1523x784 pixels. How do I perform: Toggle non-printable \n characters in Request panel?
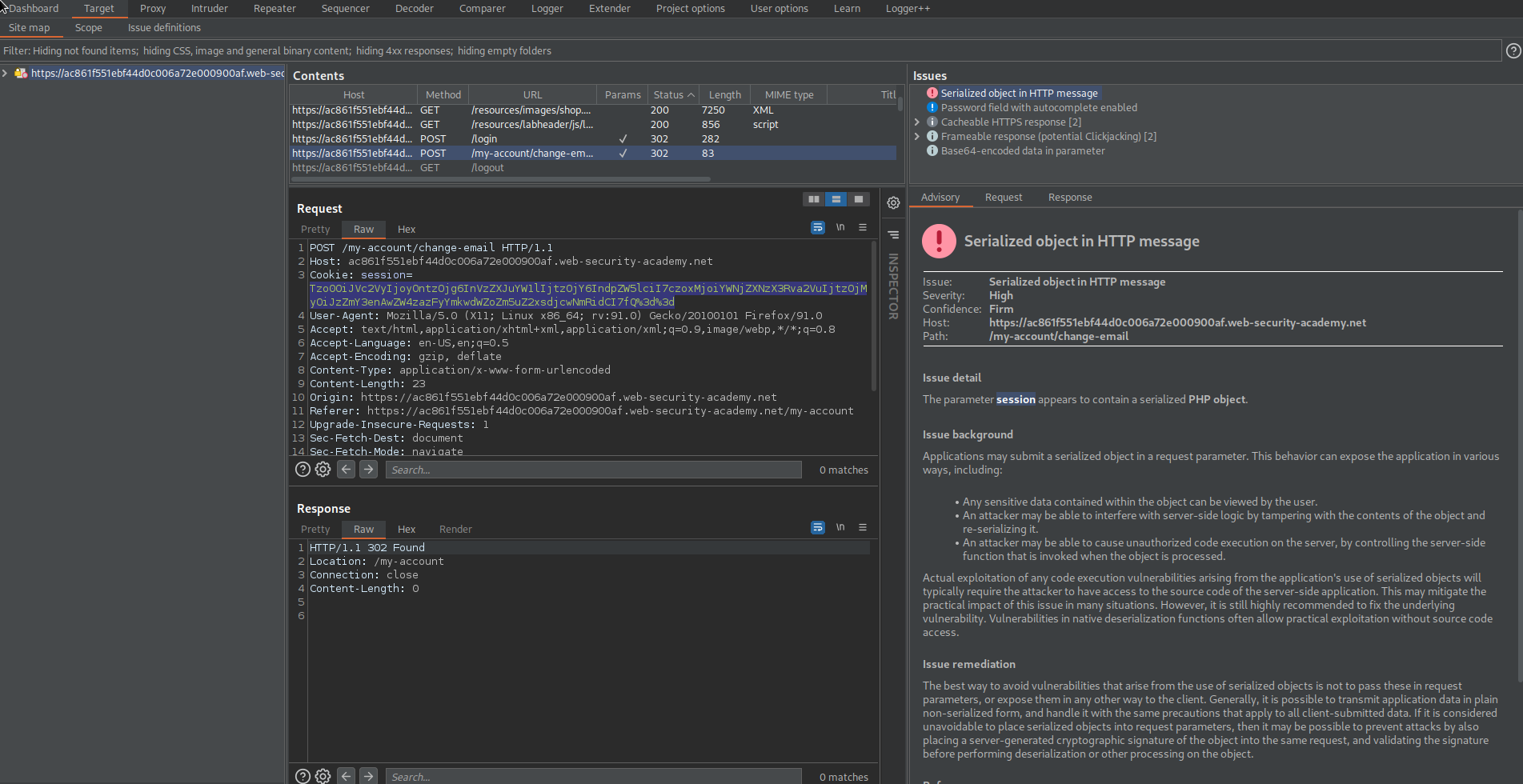pyautogui.click(x=840, y=228)
